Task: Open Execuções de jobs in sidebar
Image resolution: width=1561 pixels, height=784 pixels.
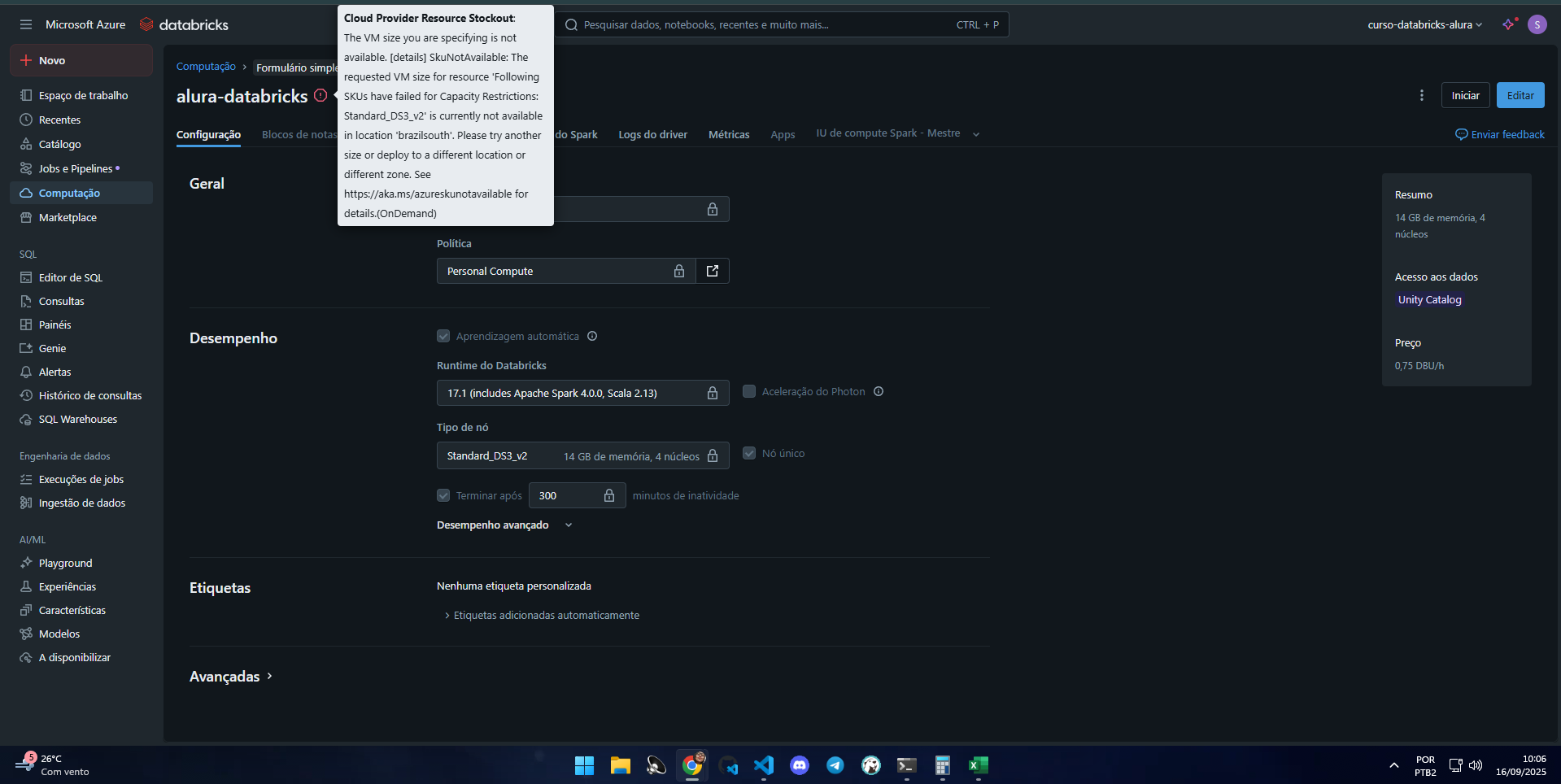Action: tap(81, 479)
